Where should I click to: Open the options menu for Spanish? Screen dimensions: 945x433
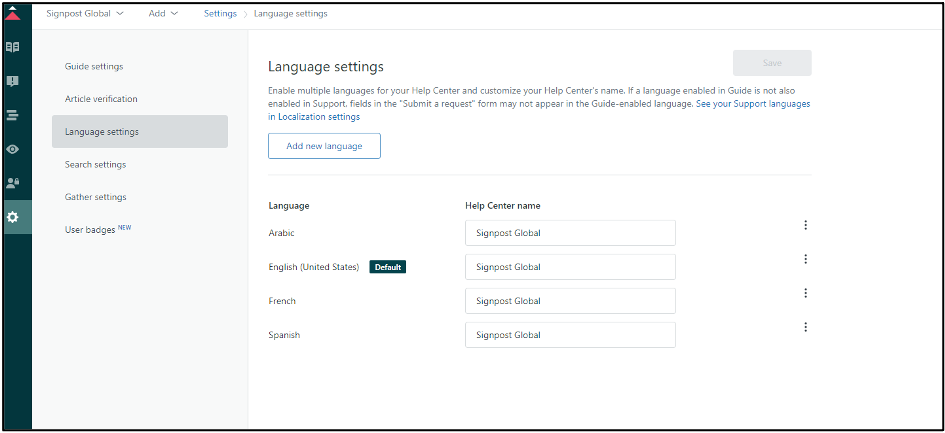tap(805, 327)
